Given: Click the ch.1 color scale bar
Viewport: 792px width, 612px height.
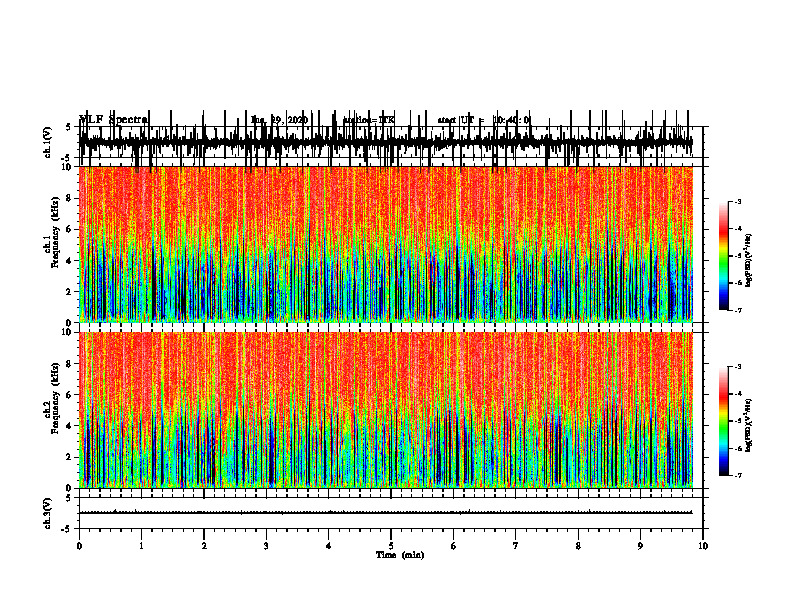Looking at the screenshot, I should click(x=724, y=256).
